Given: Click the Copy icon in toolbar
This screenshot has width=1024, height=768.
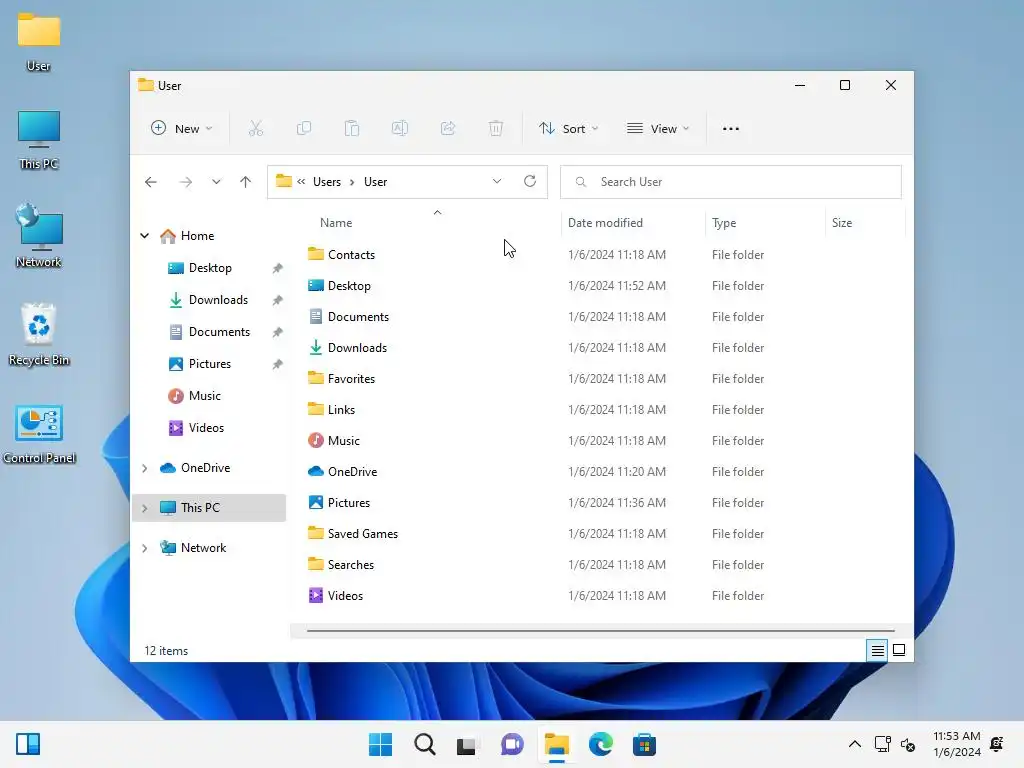Looking at the screenshot, I should coord(304,129).
